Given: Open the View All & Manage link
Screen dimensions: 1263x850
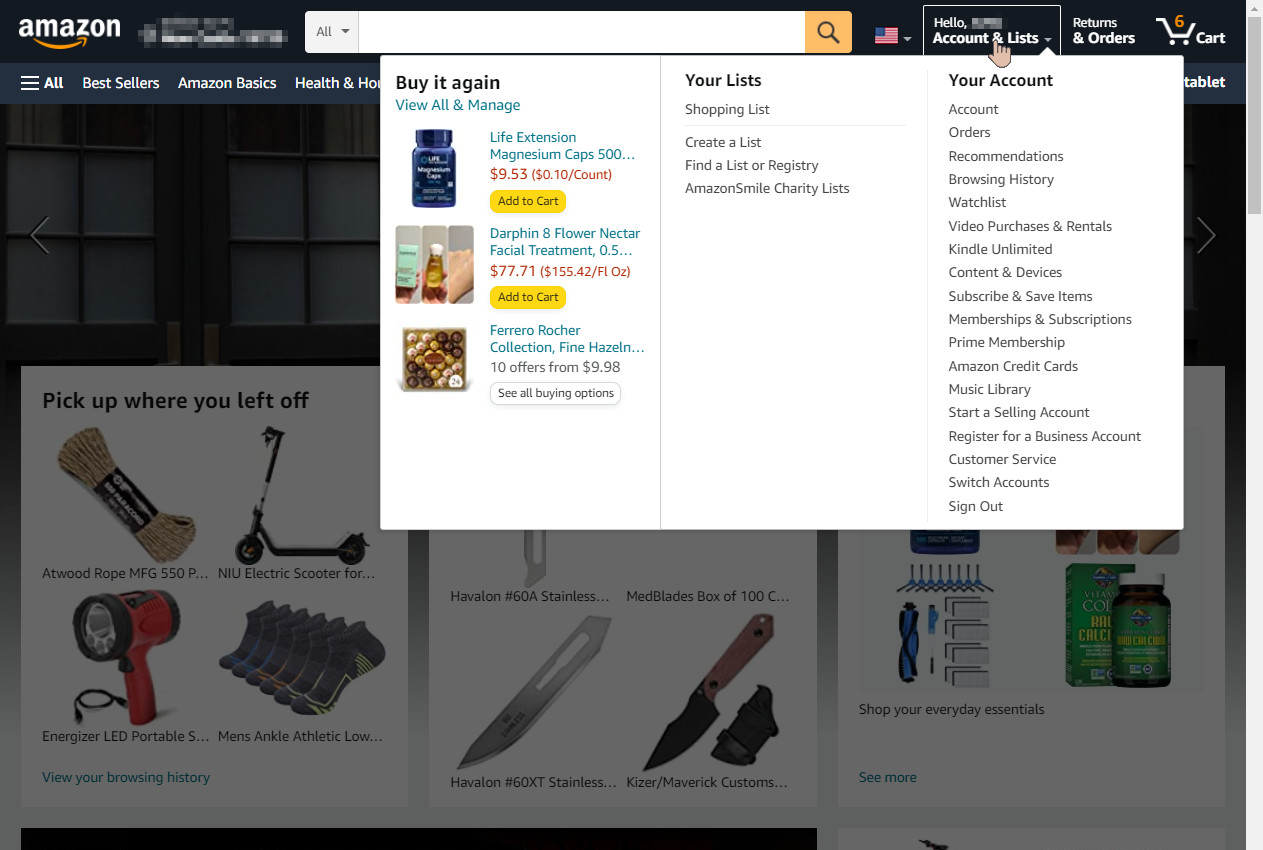Looking at the screenshot, I should [x=458, y=105].
